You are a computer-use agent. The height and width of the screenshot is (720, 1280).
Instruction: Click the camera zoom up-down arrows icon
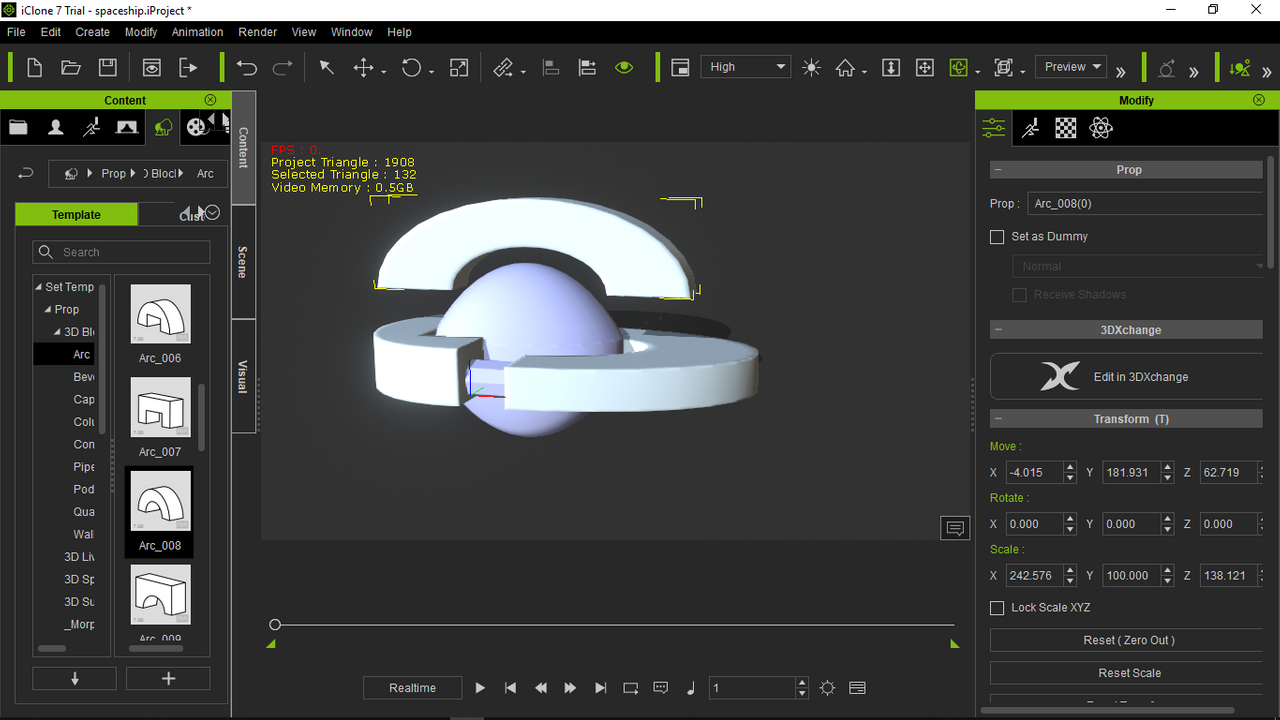click(x=891, y=68)
